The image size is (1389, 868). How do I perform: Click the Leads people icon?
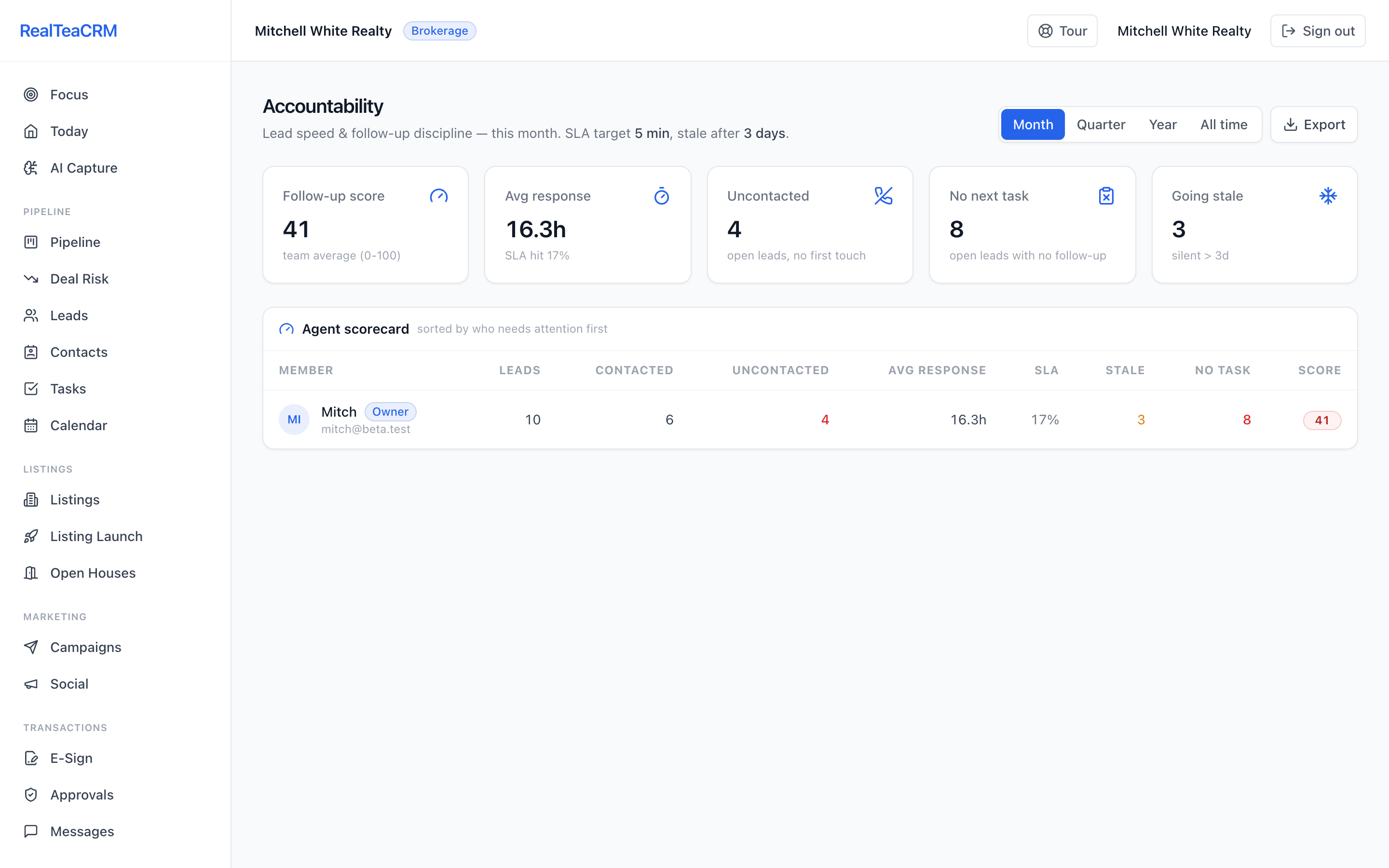(x=31, y=316)
